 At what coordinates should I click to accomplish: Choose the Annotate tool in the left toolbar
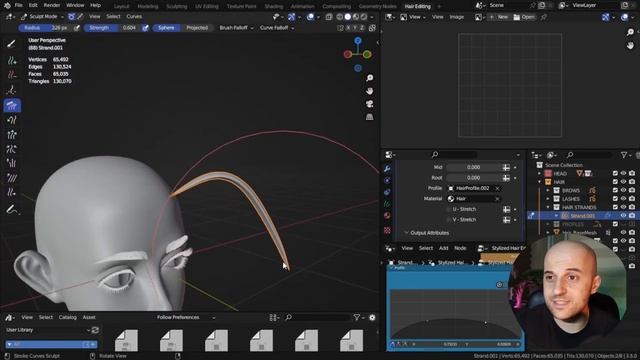click(12, 210)
